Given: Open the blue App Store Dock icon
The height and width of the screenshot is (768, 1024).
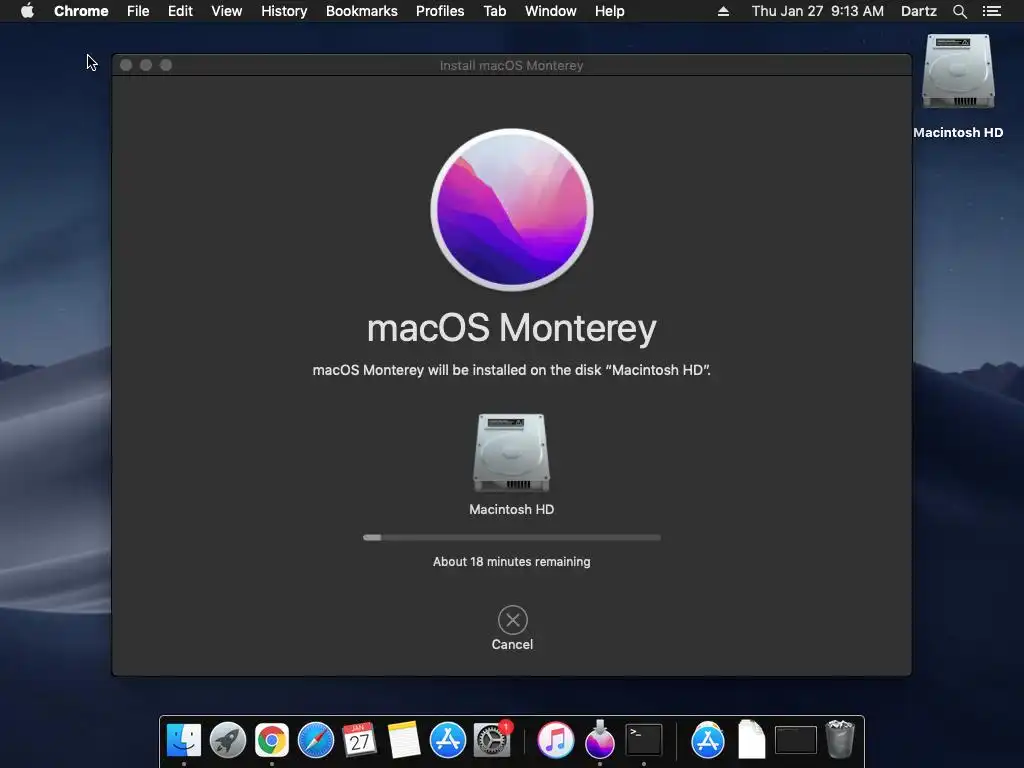Looking at the screenshot, I should [447, 740].
